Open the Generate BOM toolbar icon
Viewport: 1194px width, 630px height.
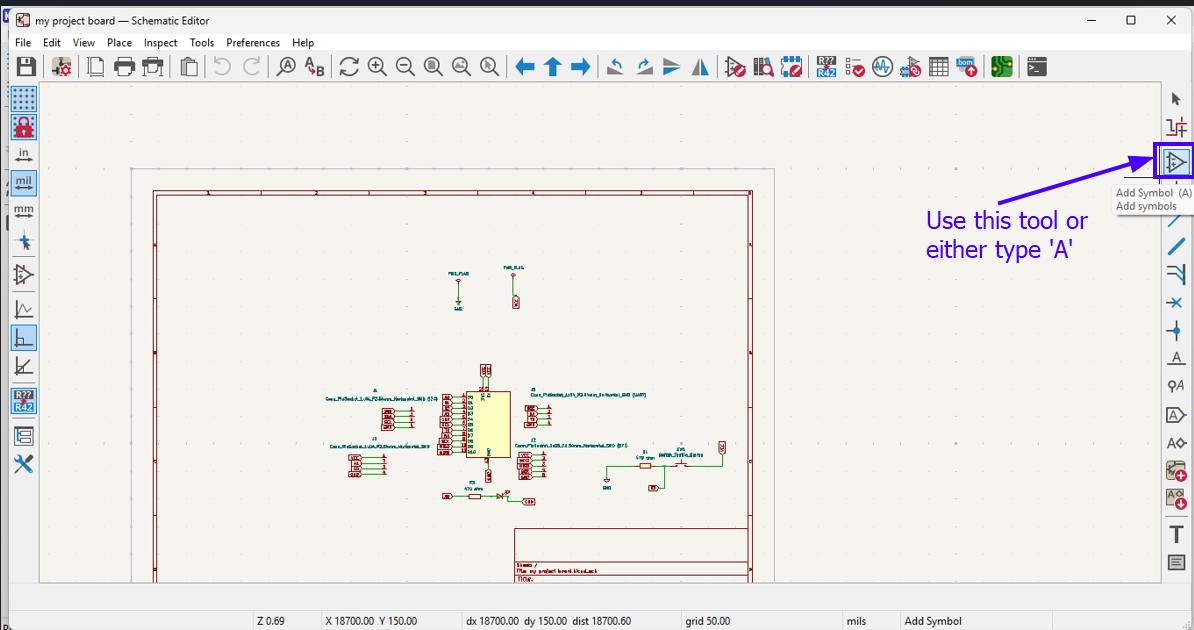point(966,66)
